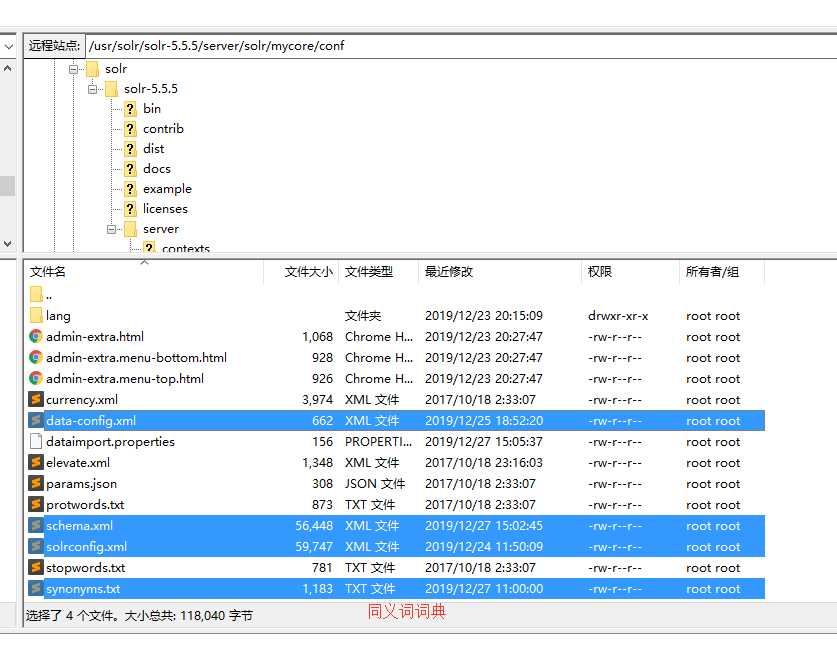Select contrib in the directory tree

[x=163, y=129]
